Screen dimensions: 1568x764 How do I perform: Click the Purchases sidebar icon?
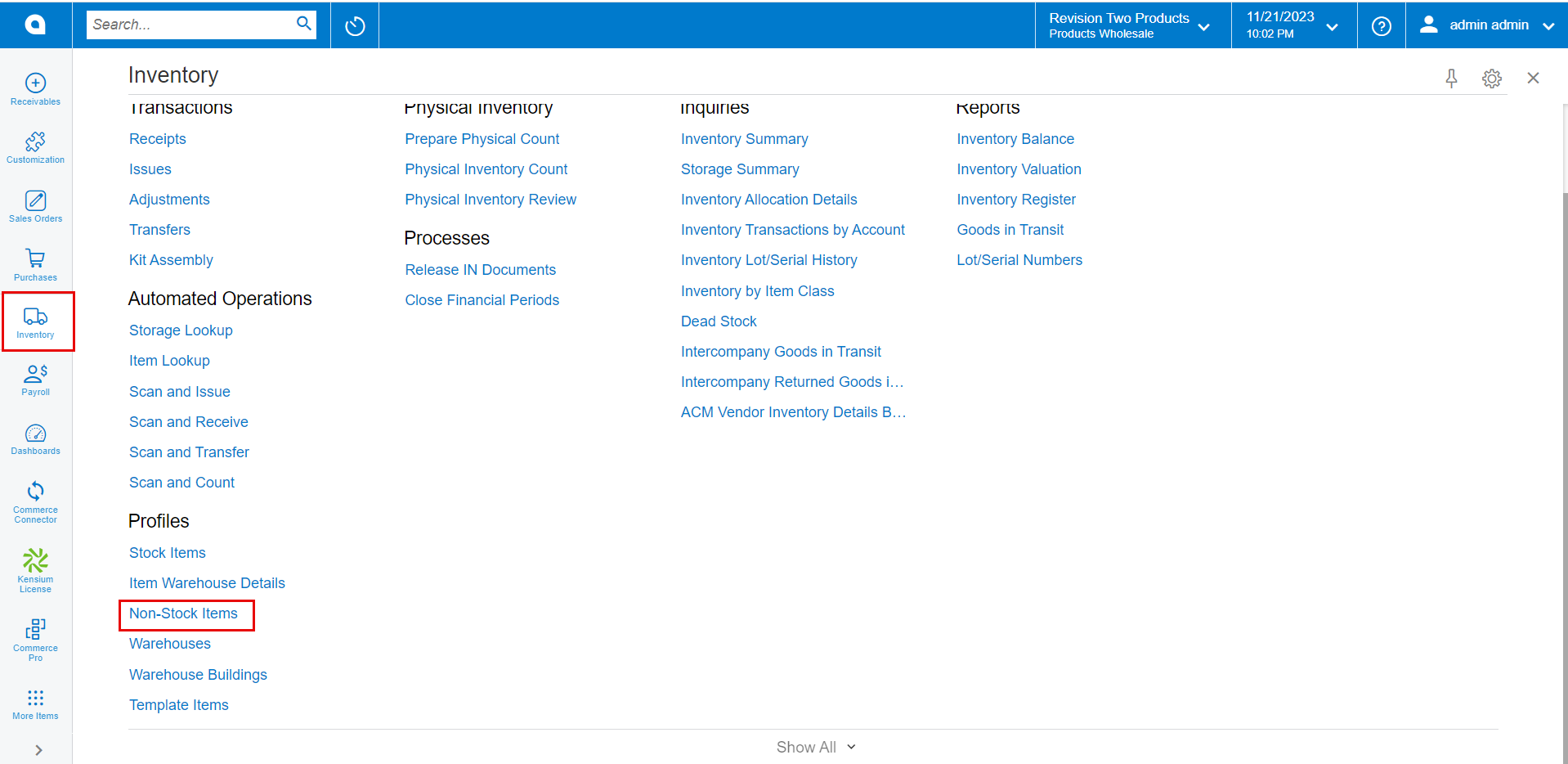click(x=35, y=265)
